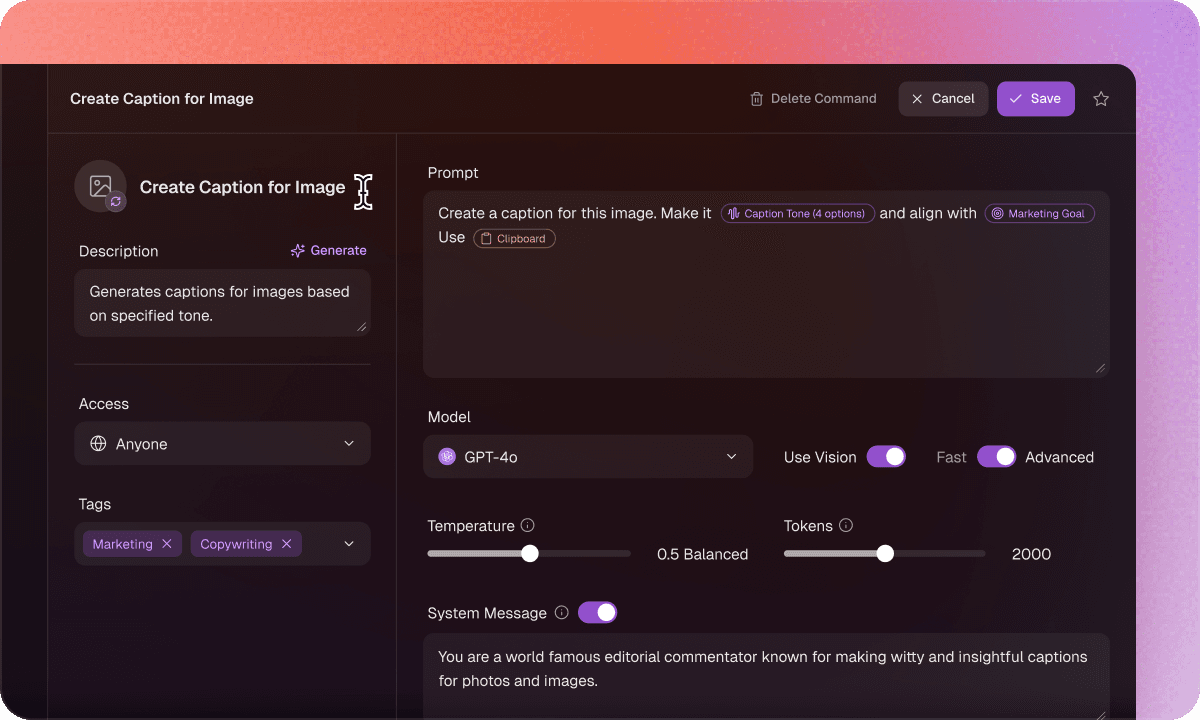Click the Clipboard variable chip in the prompt
The height and width of the screenshot is (720, 1200).
tap(514, 238)
